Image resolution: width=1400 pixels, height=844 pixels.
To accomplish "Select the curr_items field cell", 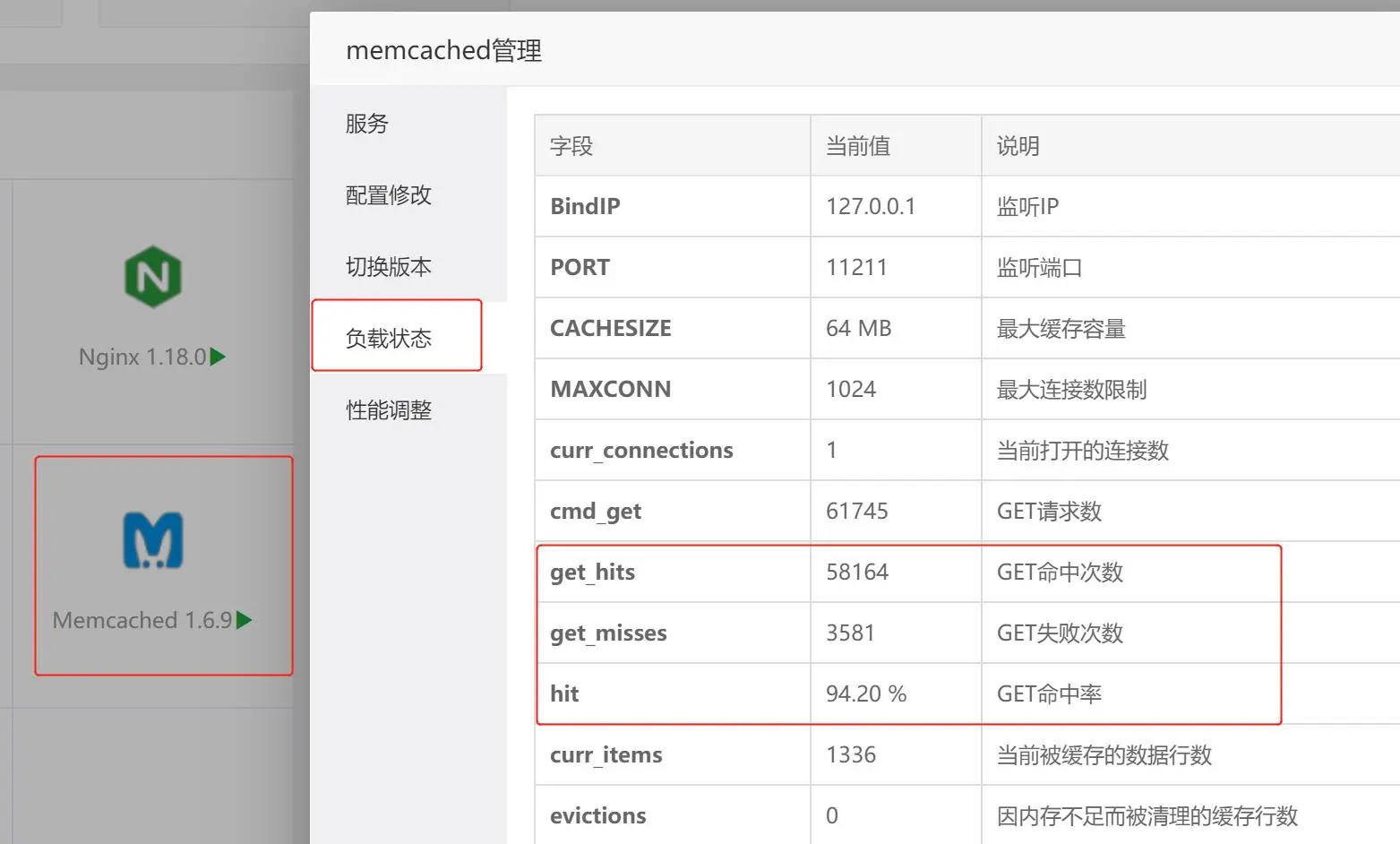I will pyautogui.click(x=673, y=754).
